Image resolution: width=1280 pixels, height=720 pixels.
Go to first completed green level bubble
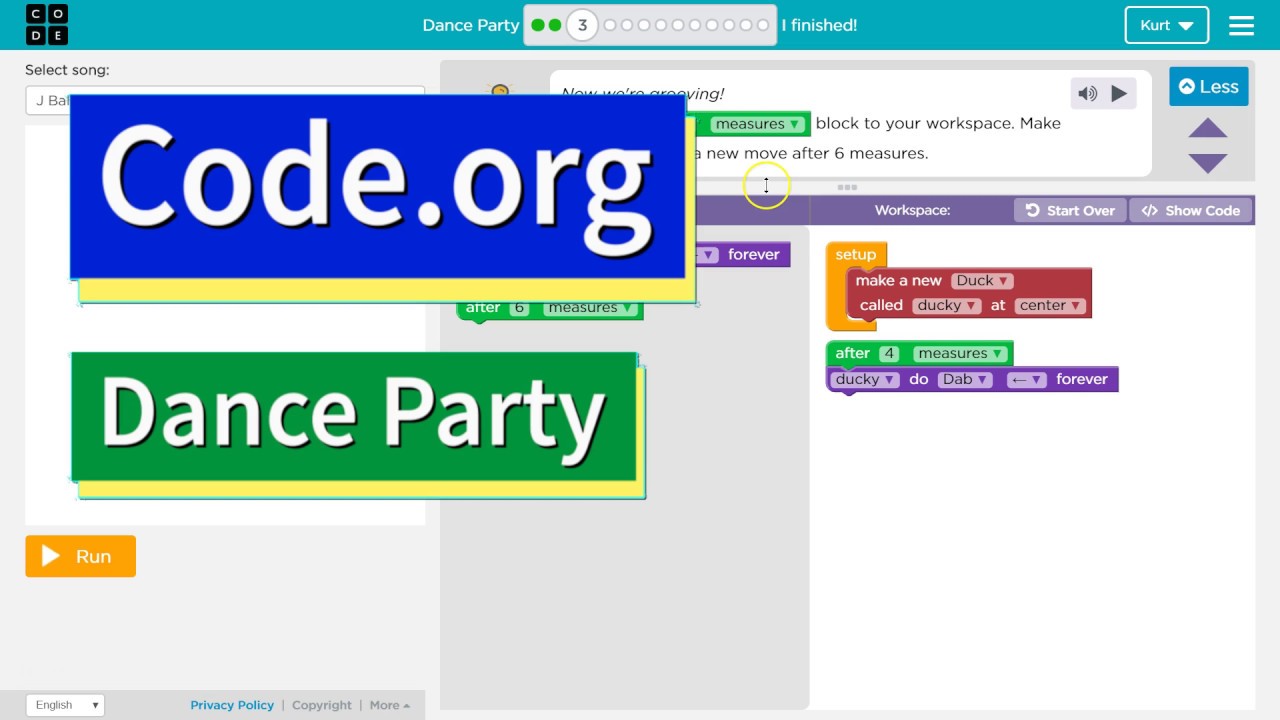[x=538, y=25]
